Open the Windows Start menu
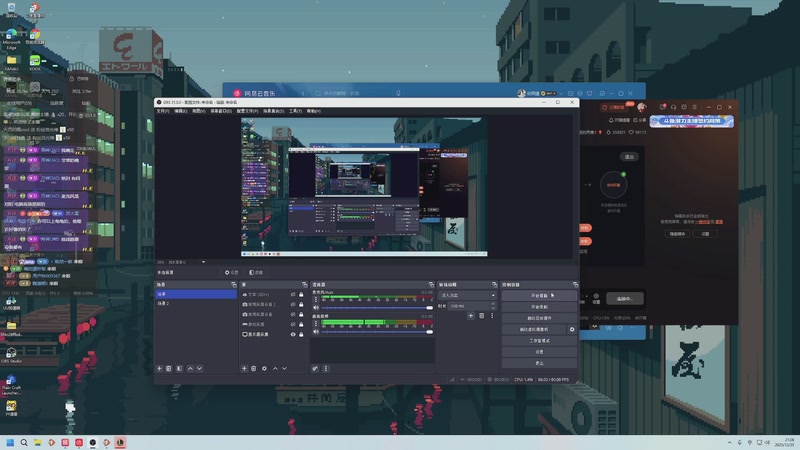The height and width of the screenshot is (450, 800). click(x=10, y=442)
